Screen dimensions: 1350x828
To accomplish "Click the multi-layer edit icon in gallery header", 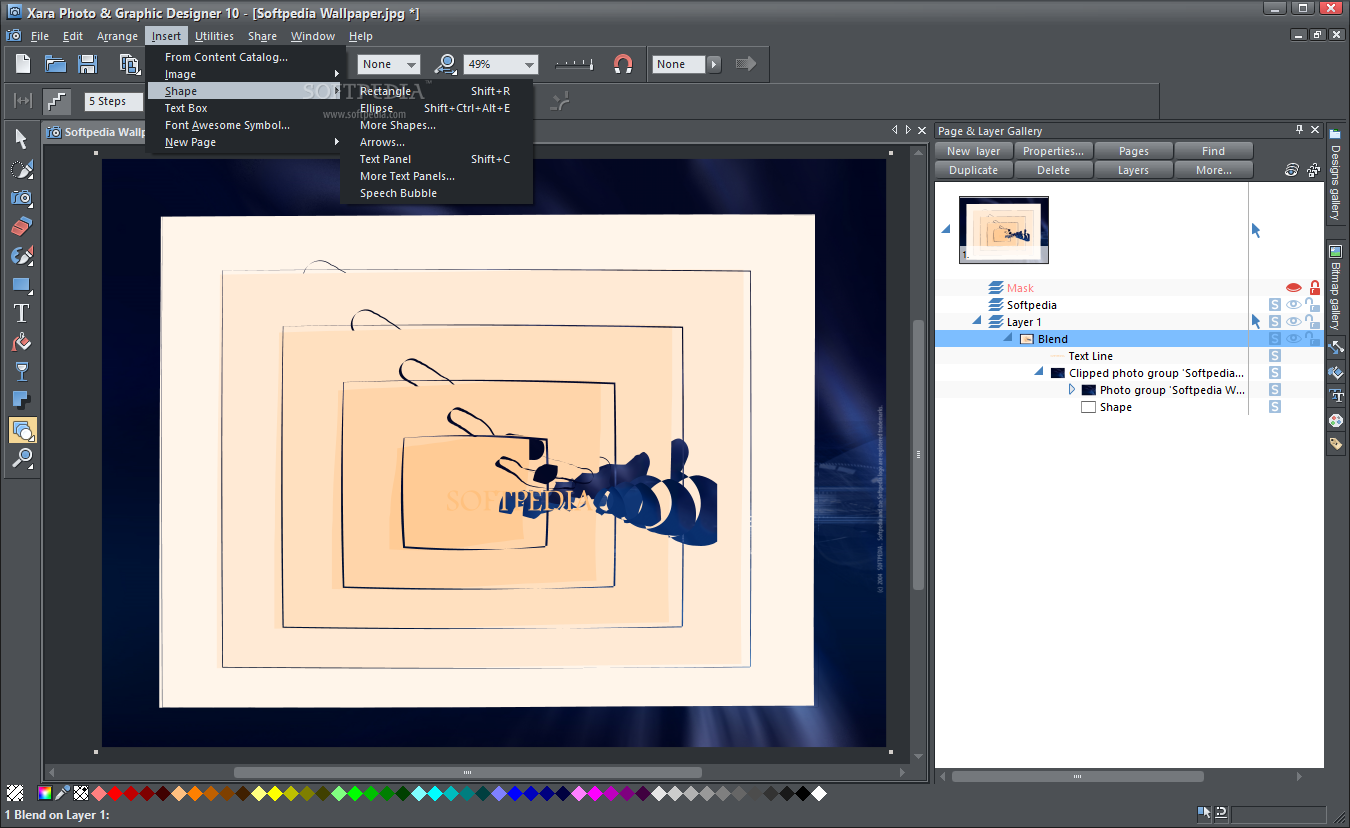I will (x=1313, y=170).
